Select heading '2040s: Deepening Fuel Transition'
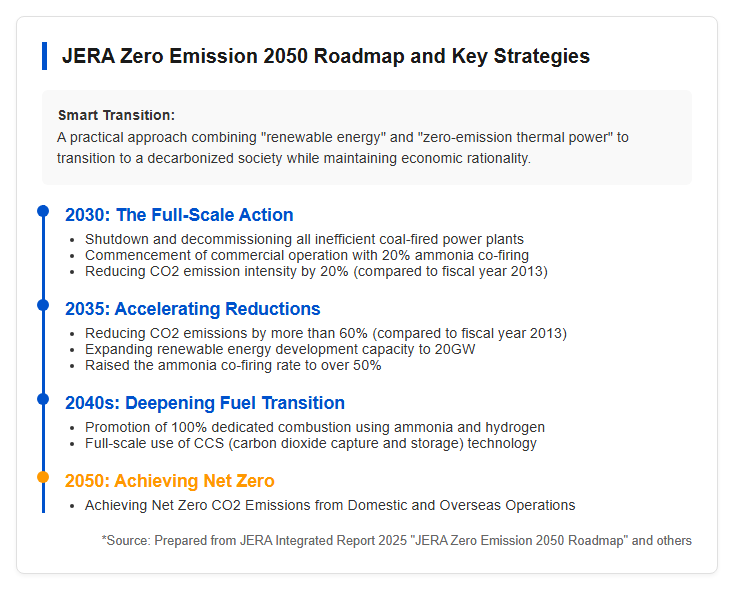The image size is (734, 591). 205,403
